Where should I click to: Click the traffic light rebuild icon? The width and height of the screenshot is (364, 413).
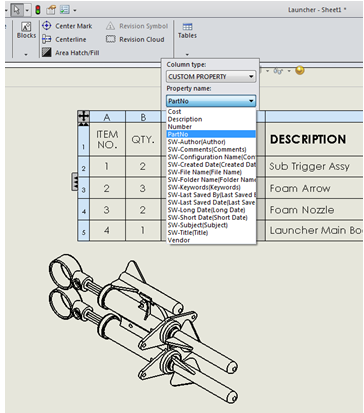(38, 10)
